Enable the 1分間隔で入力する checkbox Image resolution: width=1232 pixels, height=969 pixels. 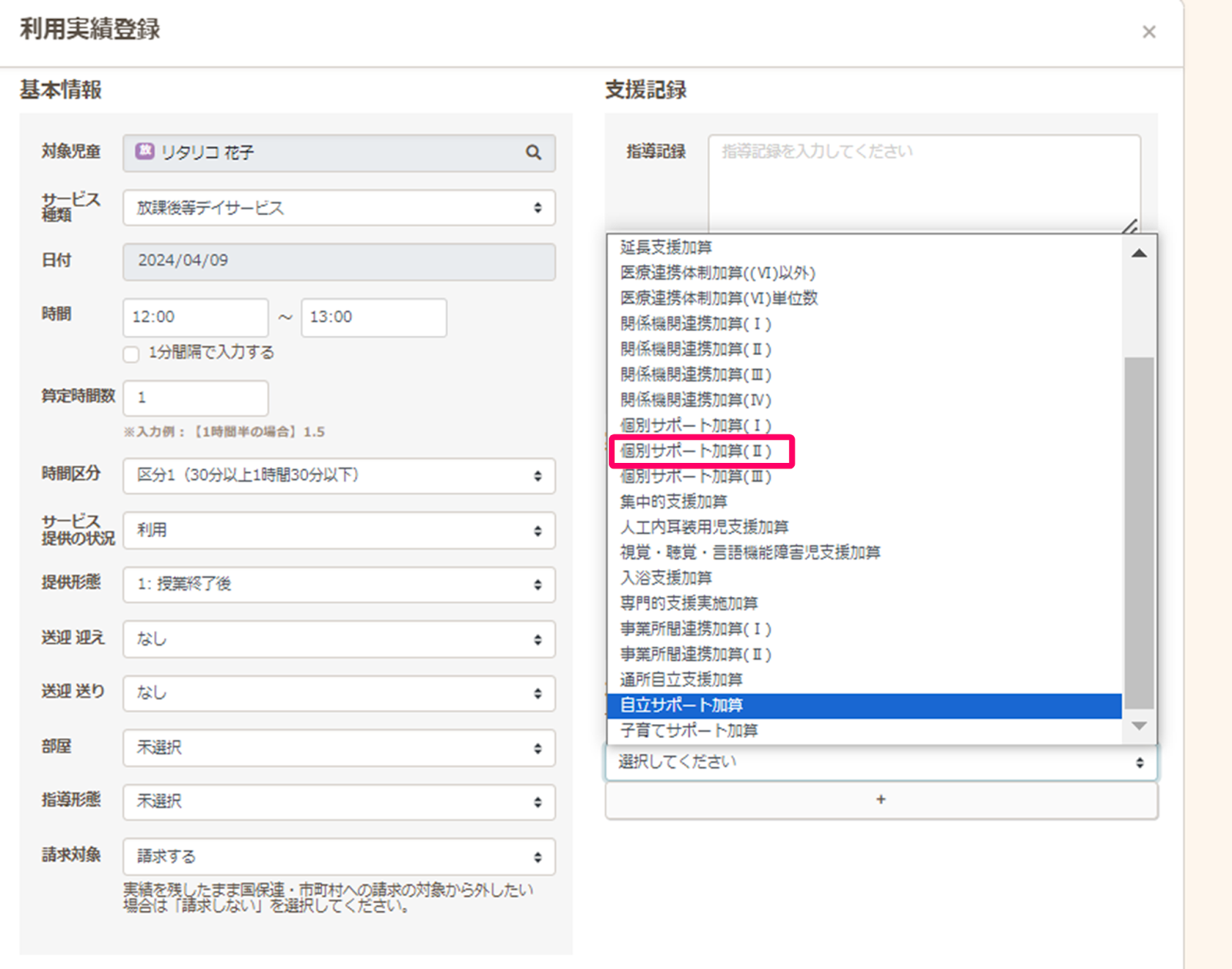click(x=132, y=354)
